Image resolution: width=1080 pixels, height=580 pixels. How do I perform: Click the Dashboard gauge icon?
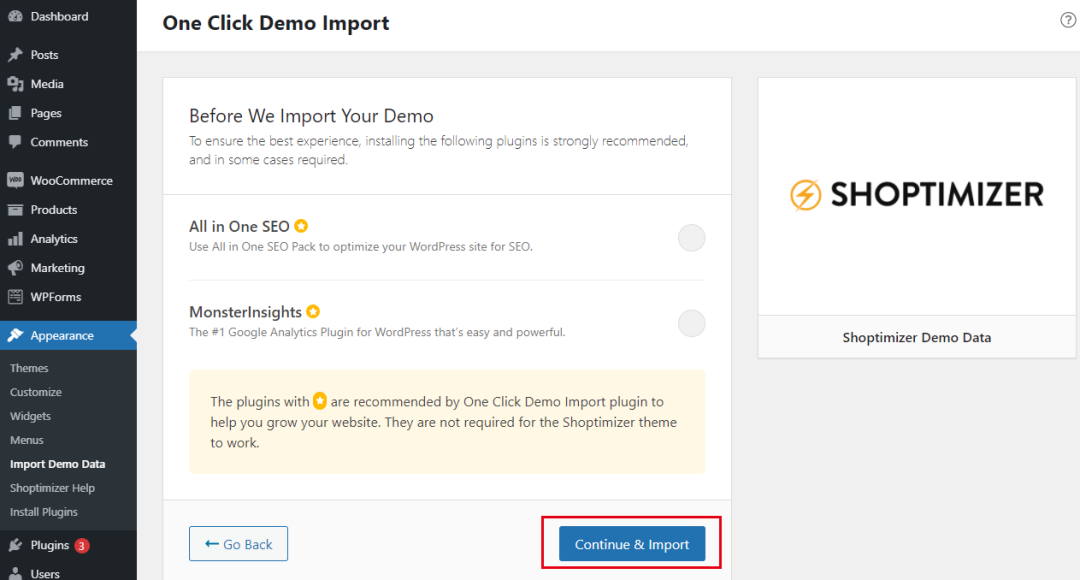click(x=15, y=17)
